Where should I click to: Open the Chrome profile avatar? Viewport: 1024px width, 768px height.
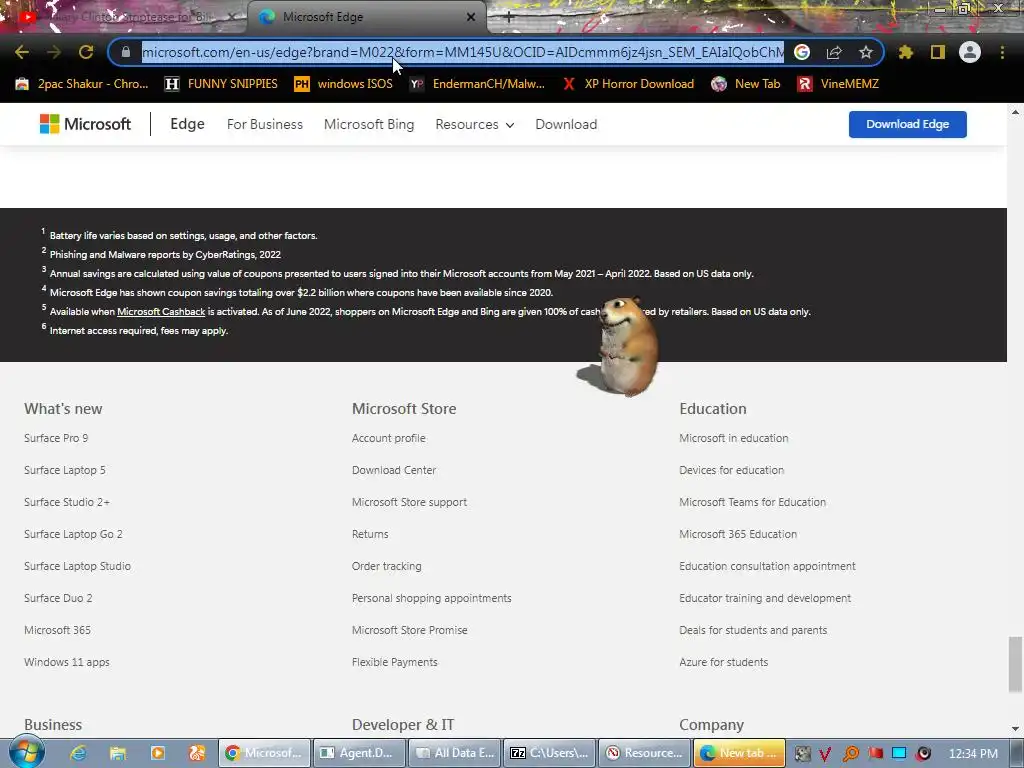(970, 52)
